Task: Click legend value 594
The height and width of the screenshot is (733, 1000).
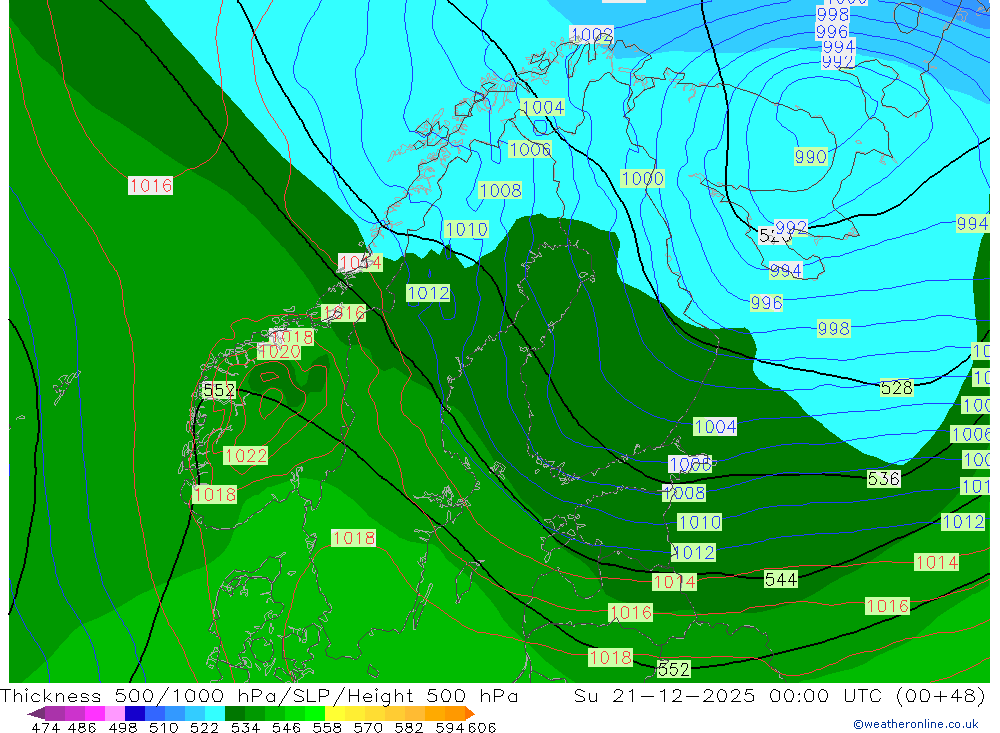Action: pyautogui.click(x=450, y=727)
